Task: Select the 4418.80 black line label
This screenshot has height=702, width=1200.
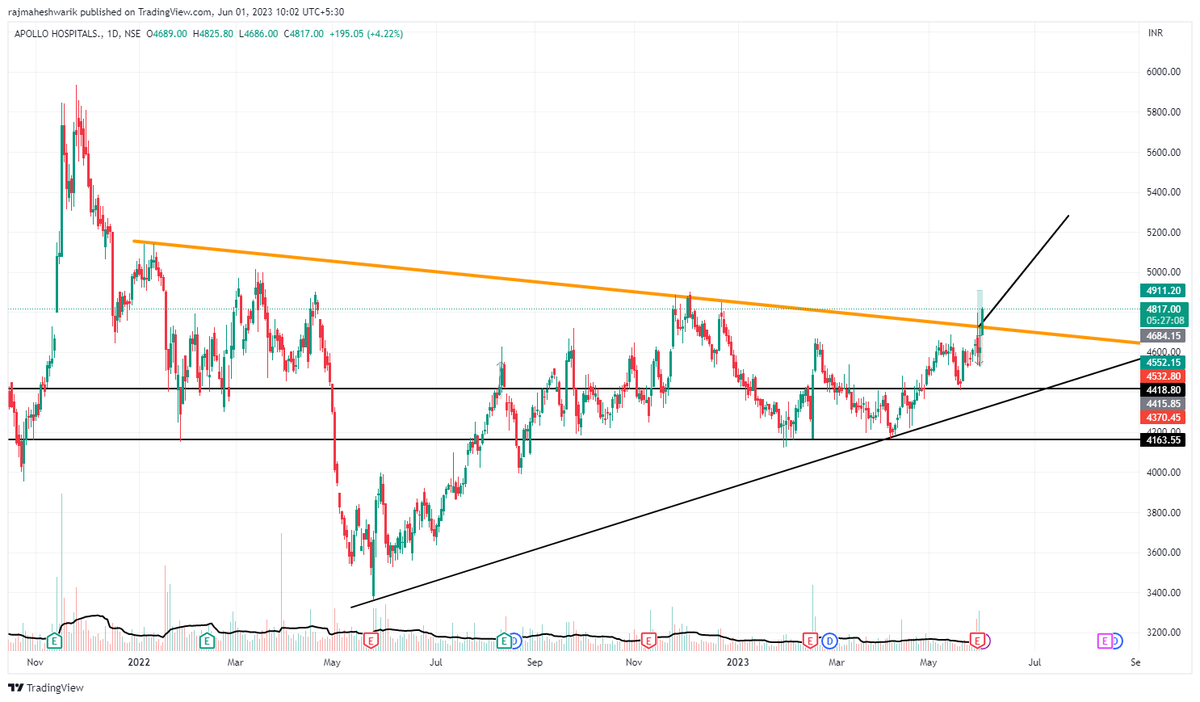Action: 1163,389
